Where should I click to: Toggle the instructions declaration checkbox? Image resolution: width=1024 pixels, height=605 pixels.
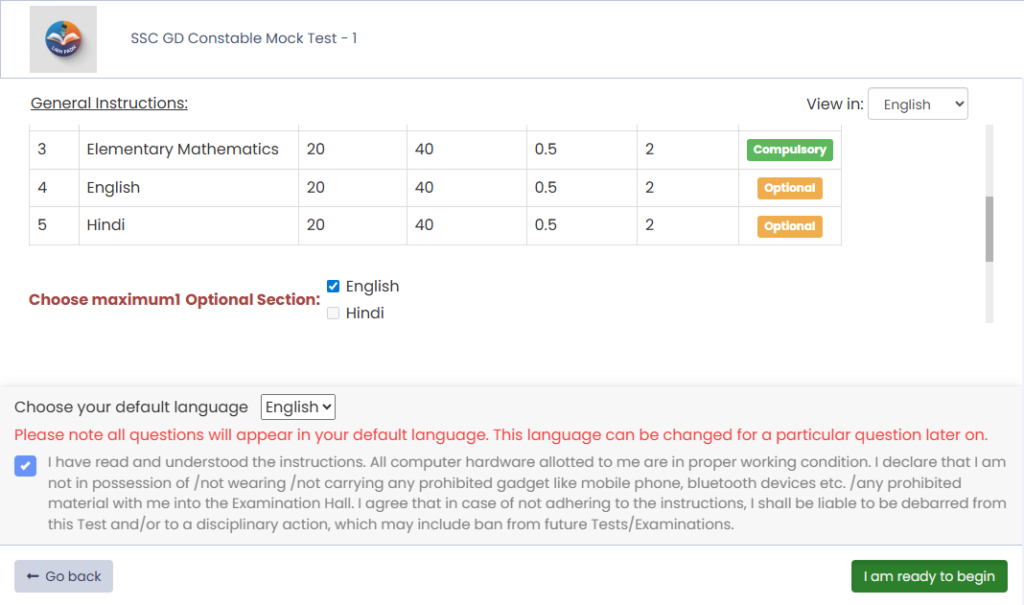tap(26, 466)
